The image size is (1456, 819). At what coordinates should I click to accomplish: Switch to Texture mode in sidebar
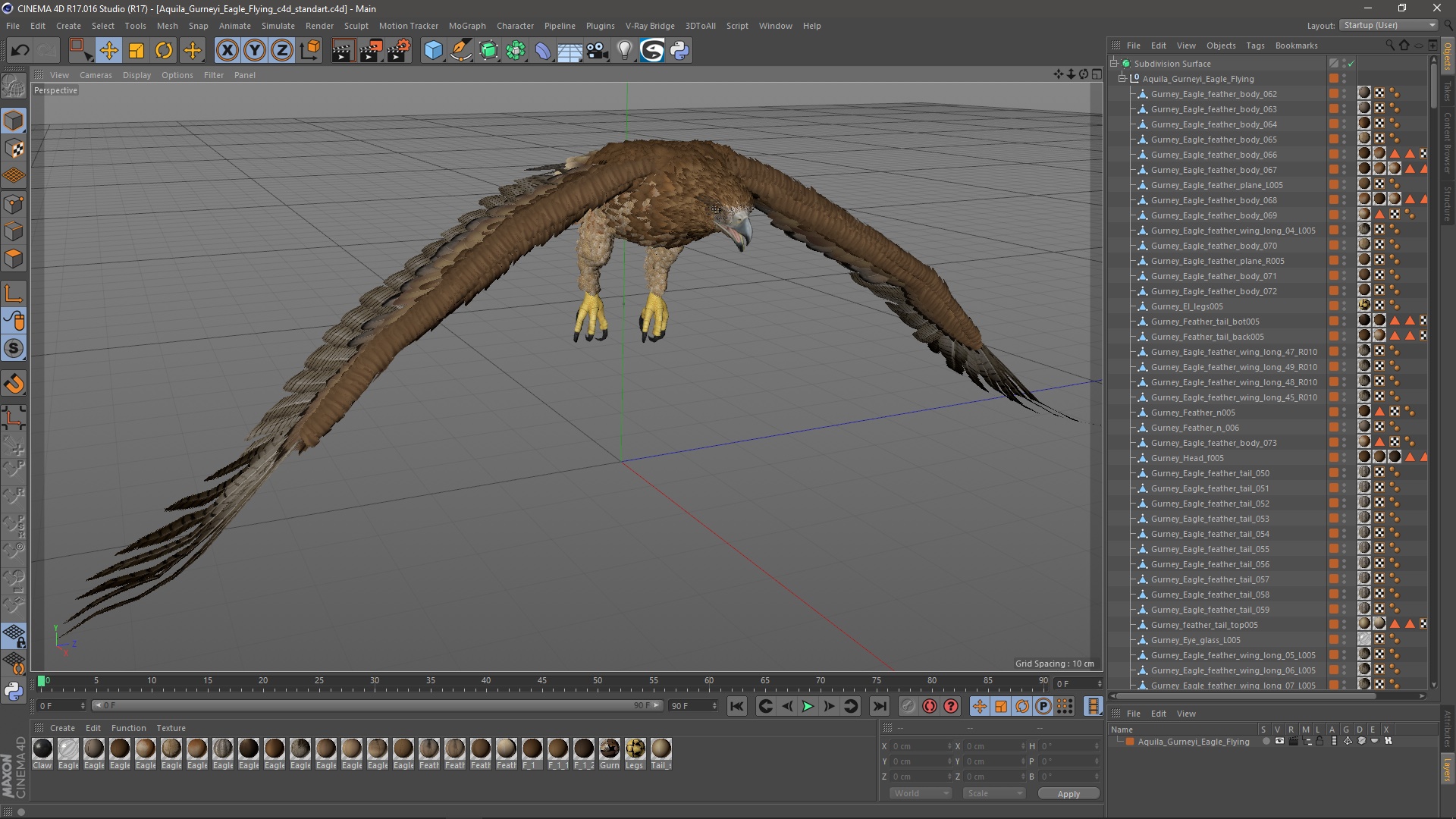(x=14, y=149)
